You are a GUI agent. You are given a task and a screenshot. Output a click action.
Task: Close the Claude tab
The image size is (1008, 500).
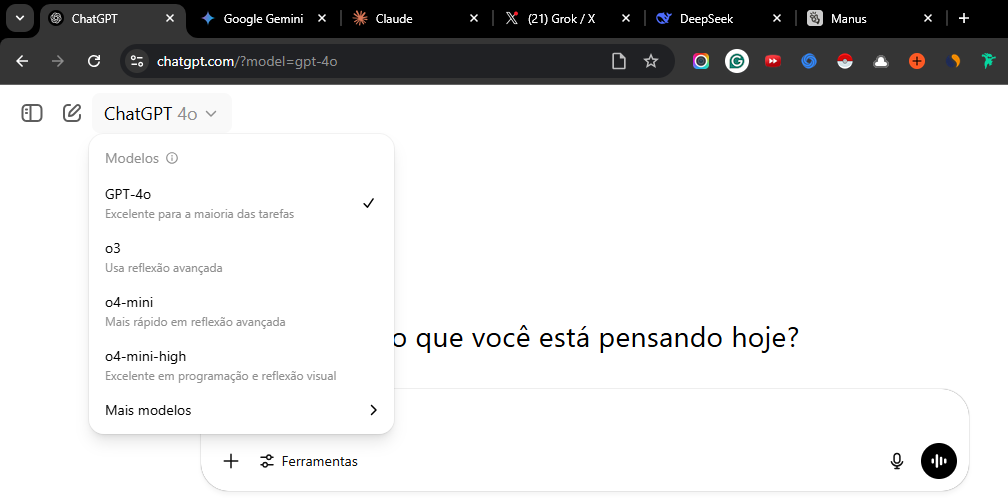(474, 19)
